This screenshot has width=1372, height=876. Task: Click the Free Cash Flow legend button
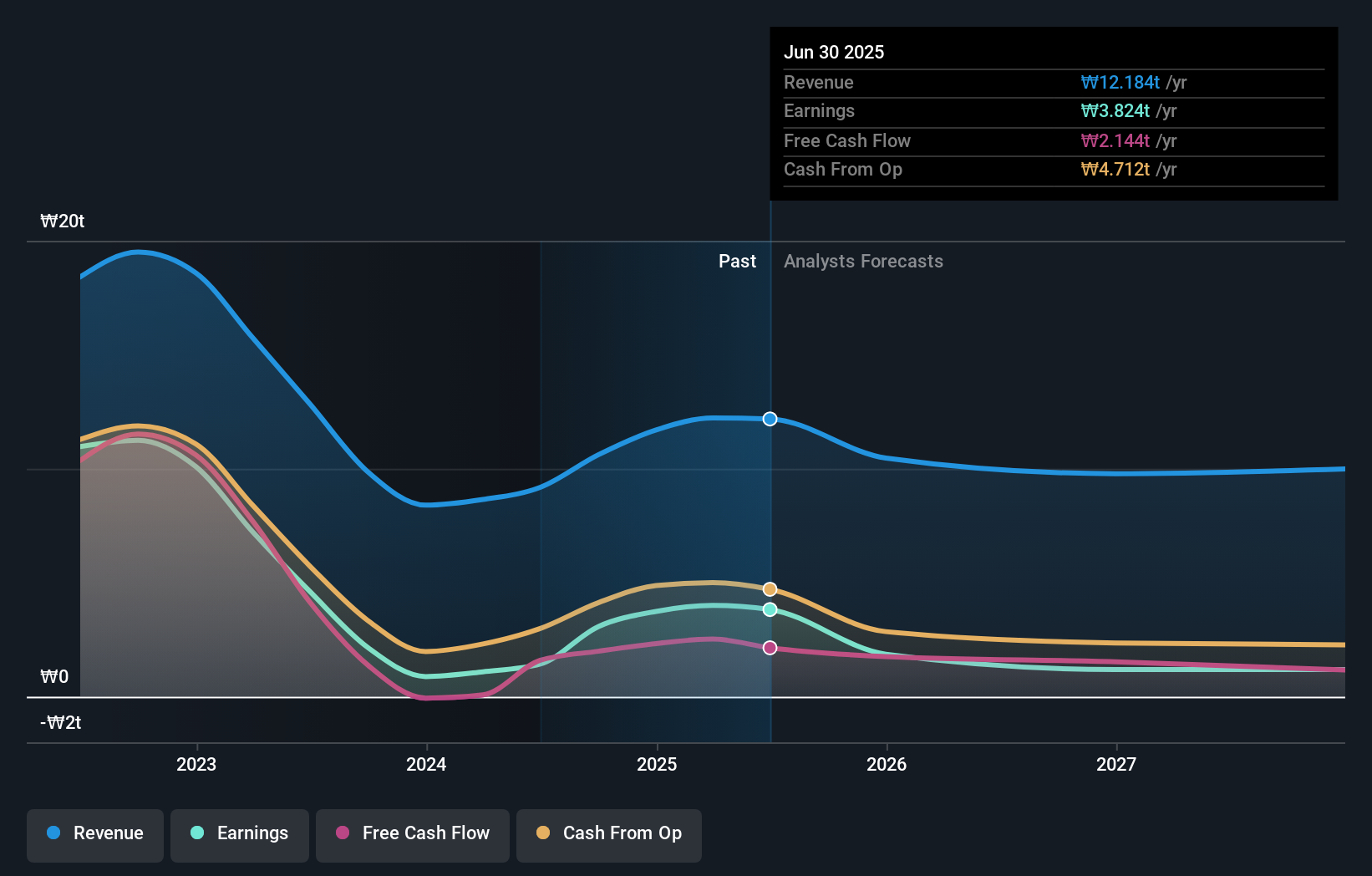[412, 833]
